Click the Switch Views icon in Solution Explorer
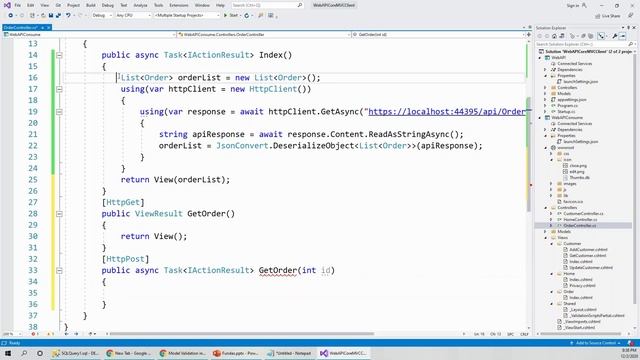Viewport: 640px width, 360px height. (x=562, y=36)
